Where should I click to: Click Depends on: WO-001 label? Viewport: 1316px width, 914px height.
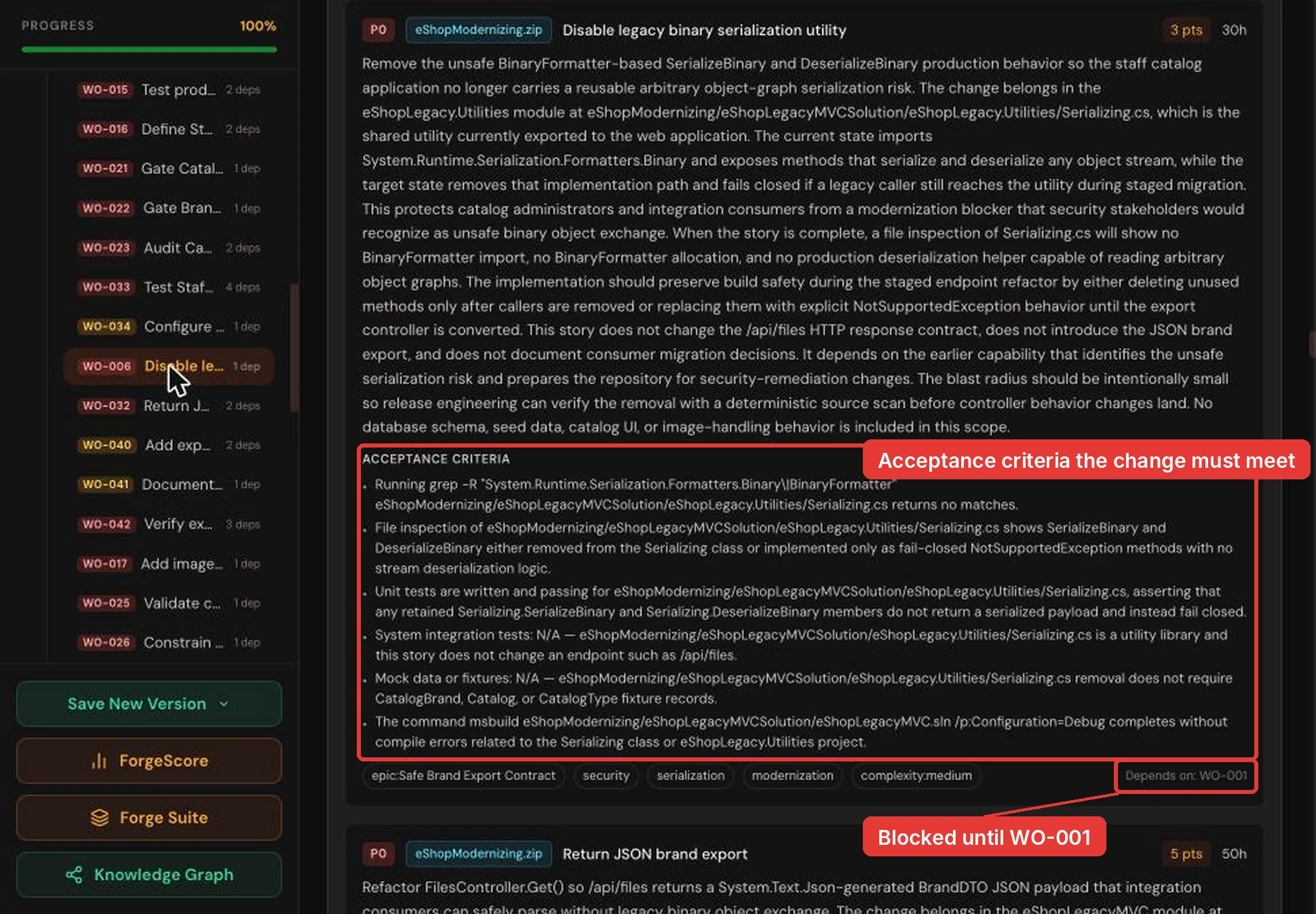click(1186, 776)
